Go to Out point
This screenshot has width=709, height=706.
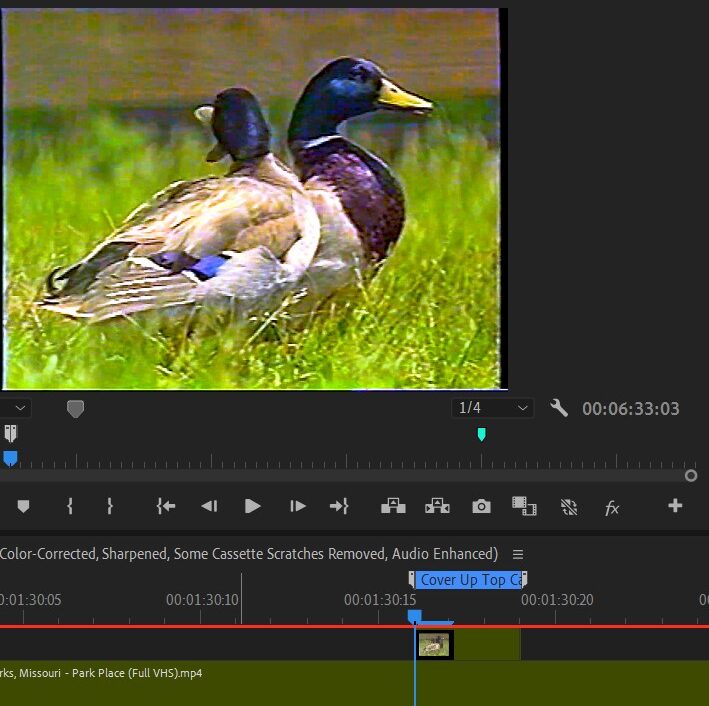pyautogui.click(x=339, y=506)
